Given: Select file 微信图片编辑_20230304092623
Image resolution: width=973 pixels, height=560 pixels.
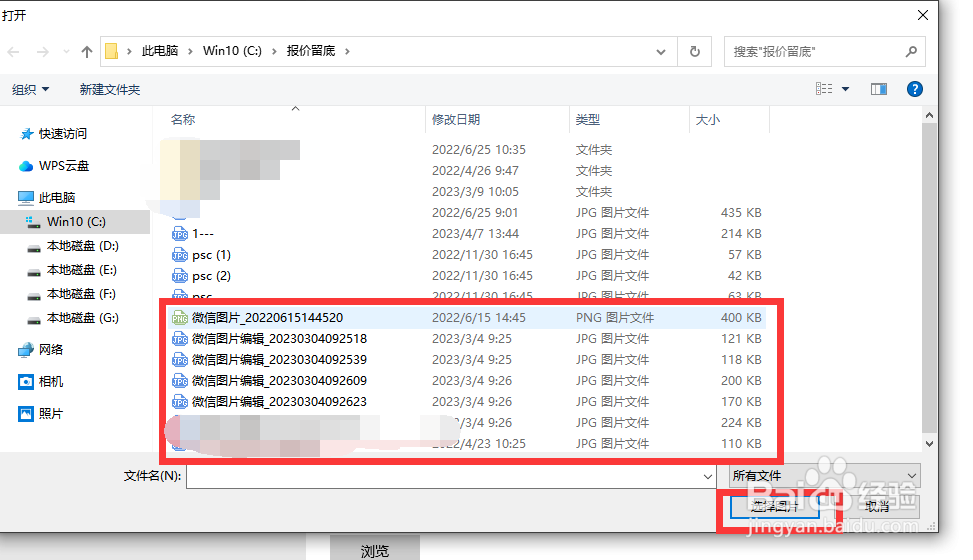Looking at the screenshot, I should click(279, 402).
